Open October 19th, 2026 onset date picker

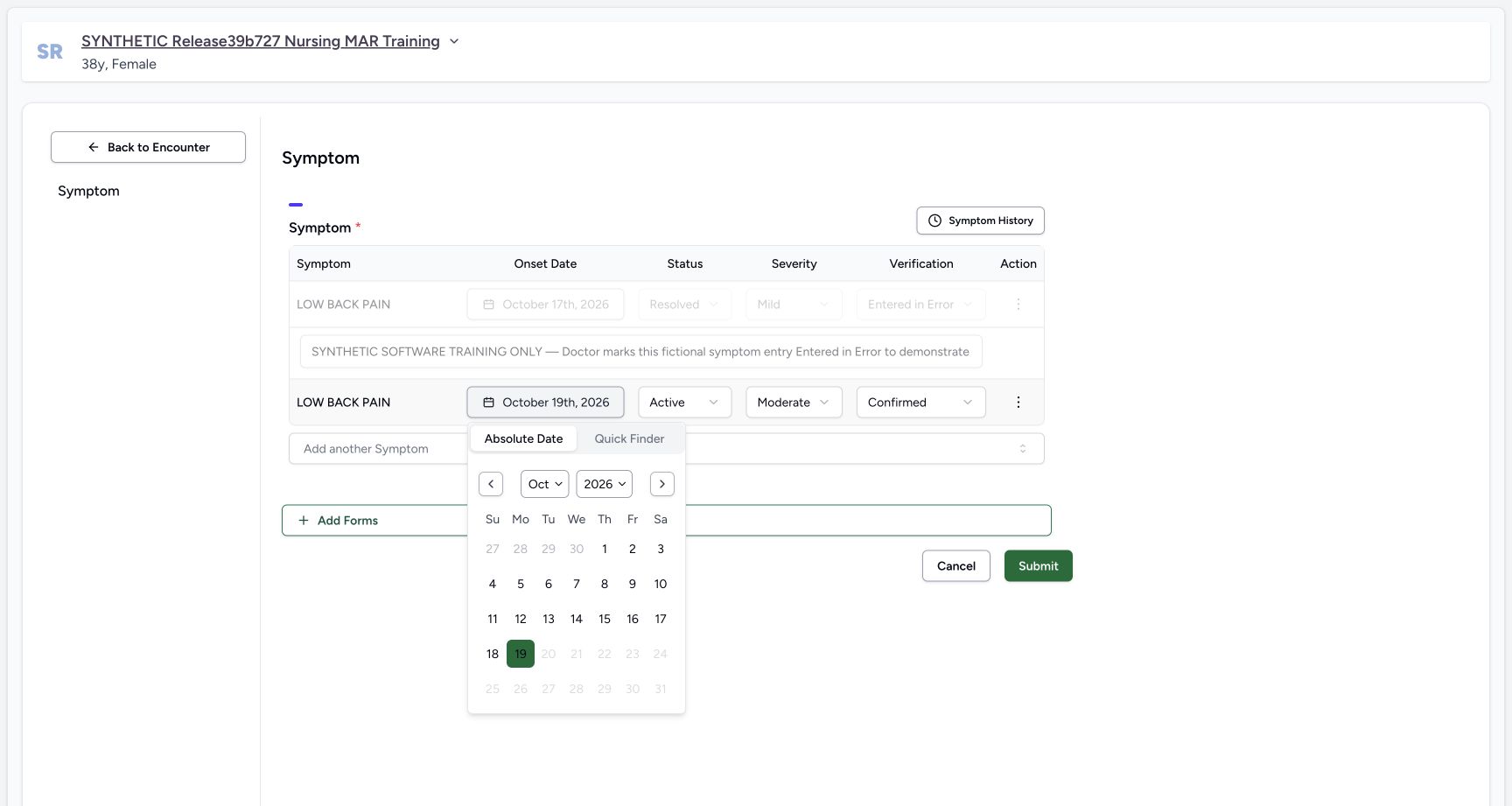click(545, 403)
